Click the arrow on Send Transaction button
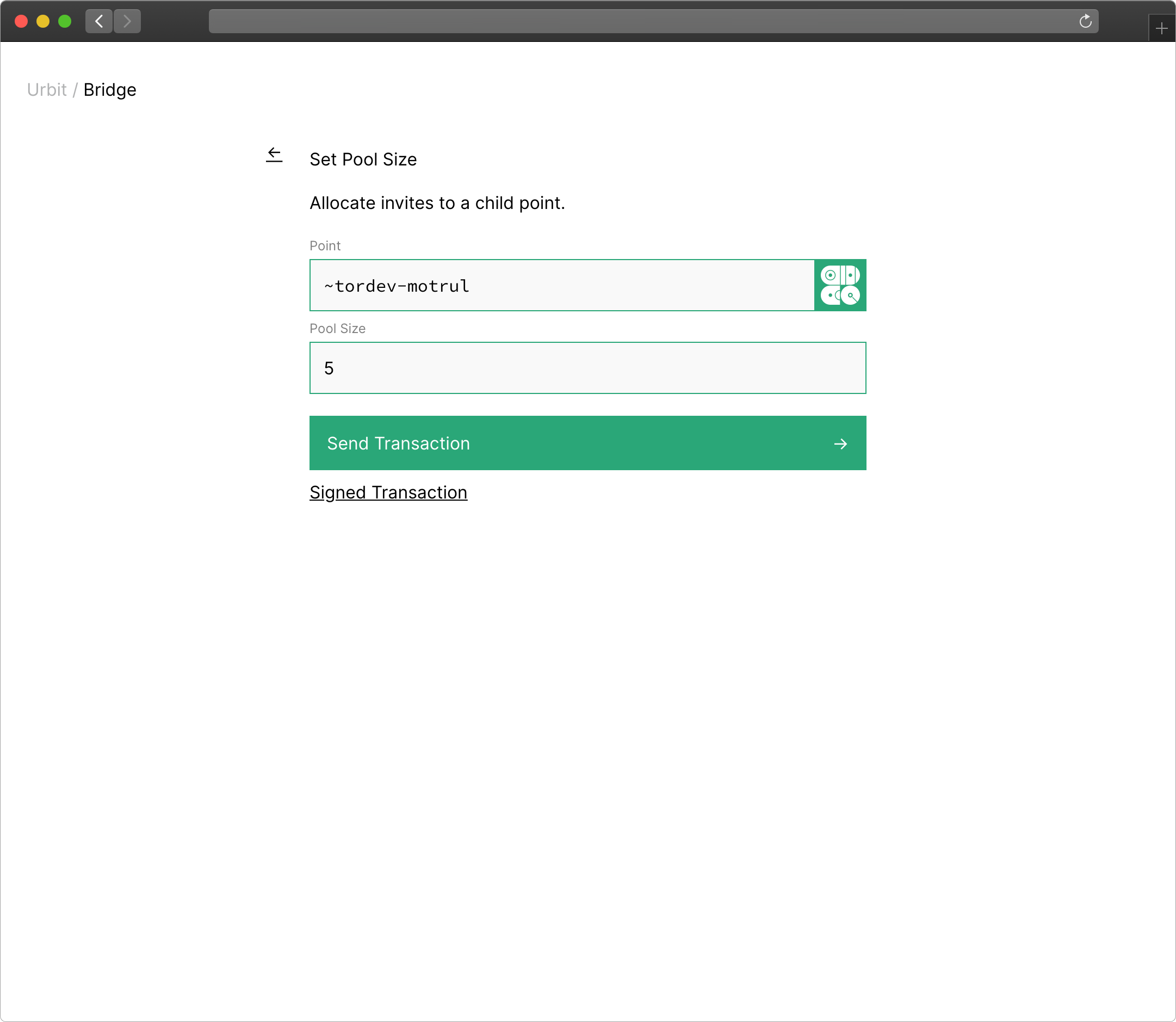Image resolution: width=1176 pixels, height=1022 pixels. coord(840,444)
